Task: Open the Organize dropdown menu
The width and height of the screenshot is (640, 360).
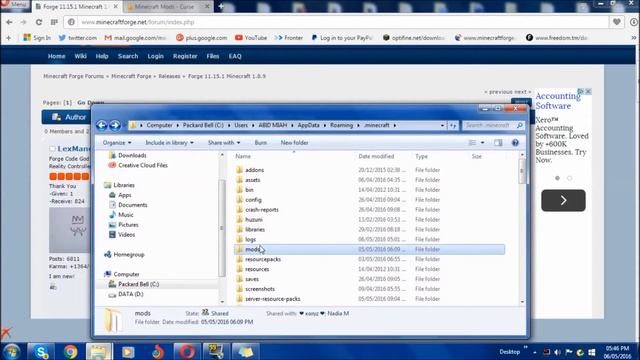Action: click(x=117, y=142)
